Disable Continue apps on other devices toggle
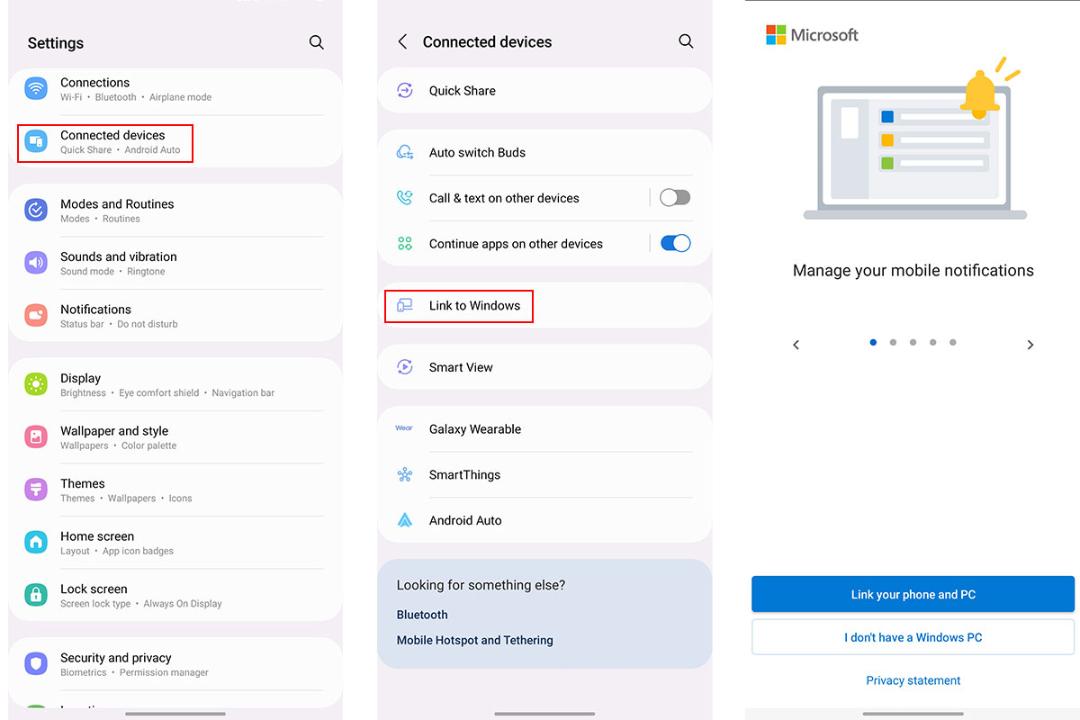This screenshot has width=1080, height=720. (x=675, y=243)
